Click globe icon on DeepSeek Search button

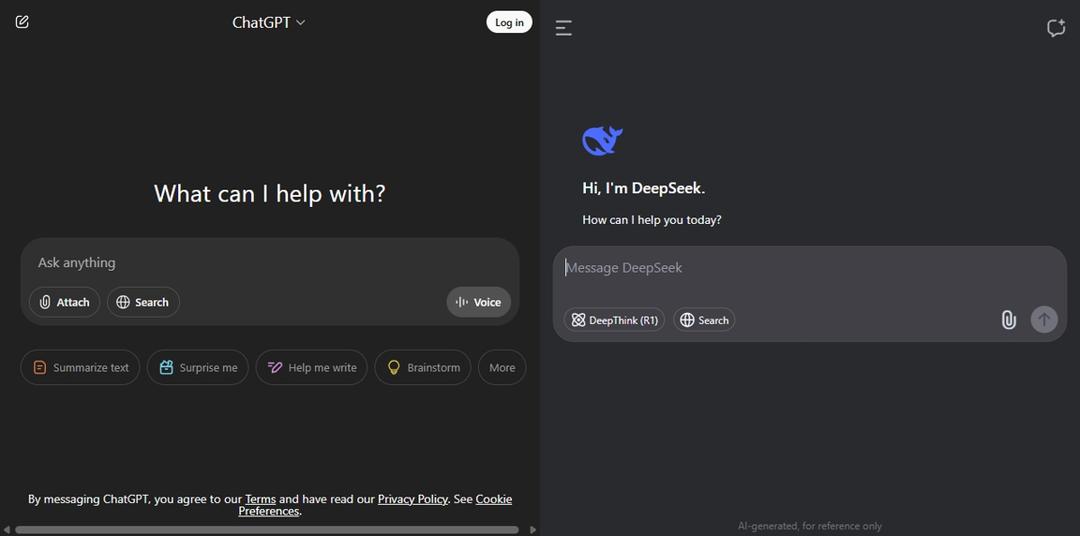[687, 320]
